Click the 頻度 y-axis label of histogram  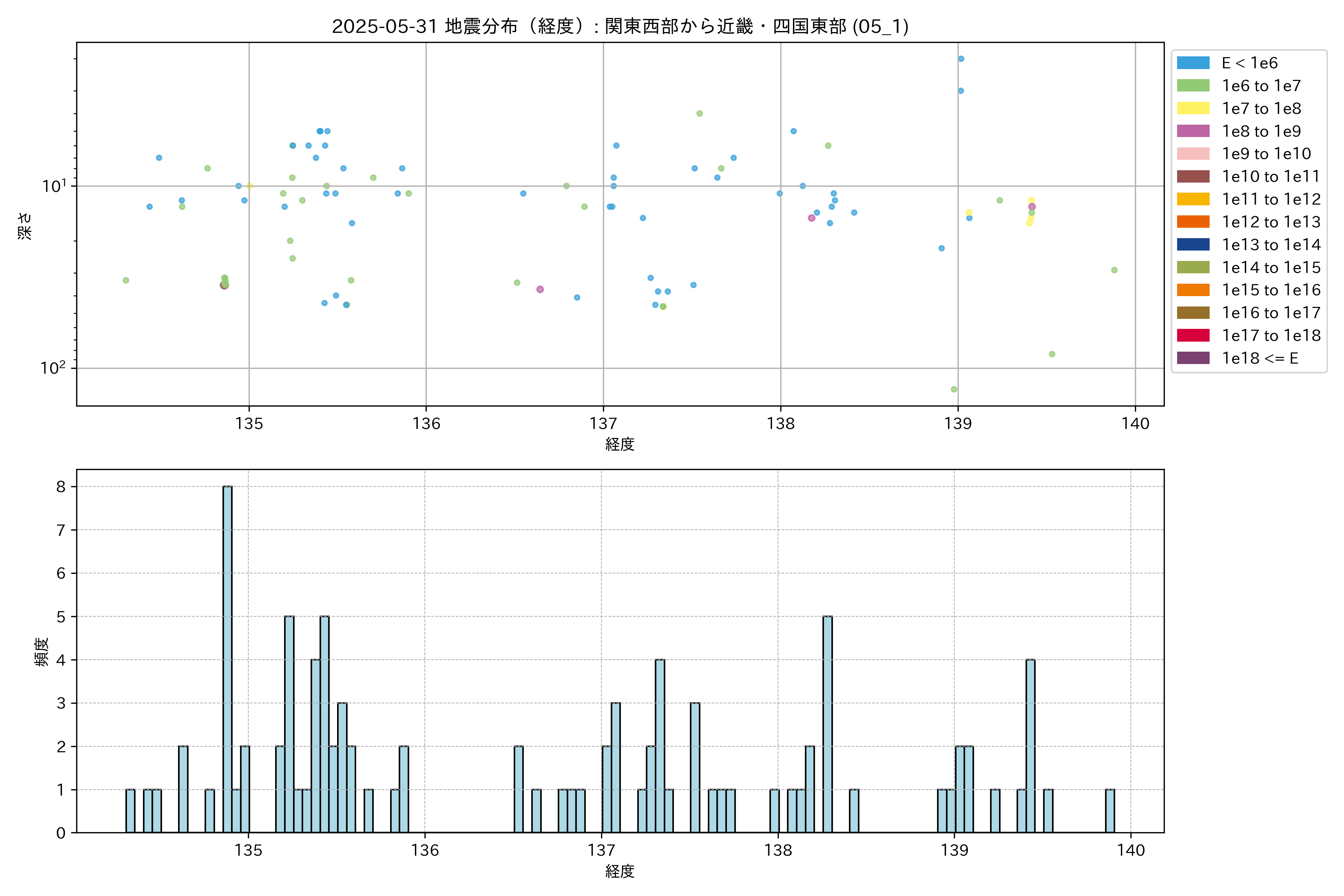tap(42, 652)
